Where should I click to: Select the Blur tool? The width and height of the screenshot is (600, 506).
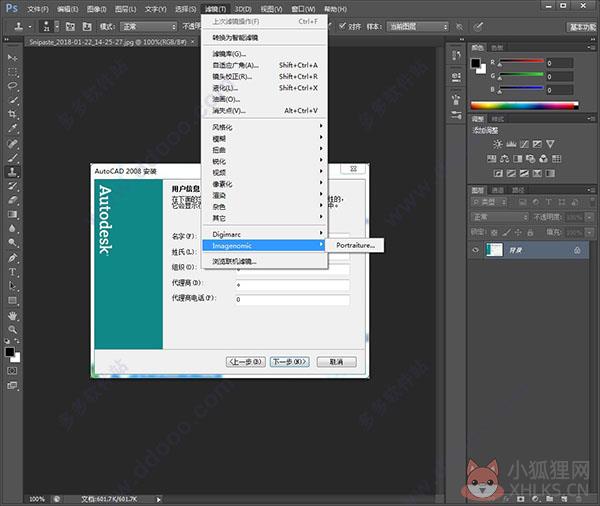[x=12, y=229]
